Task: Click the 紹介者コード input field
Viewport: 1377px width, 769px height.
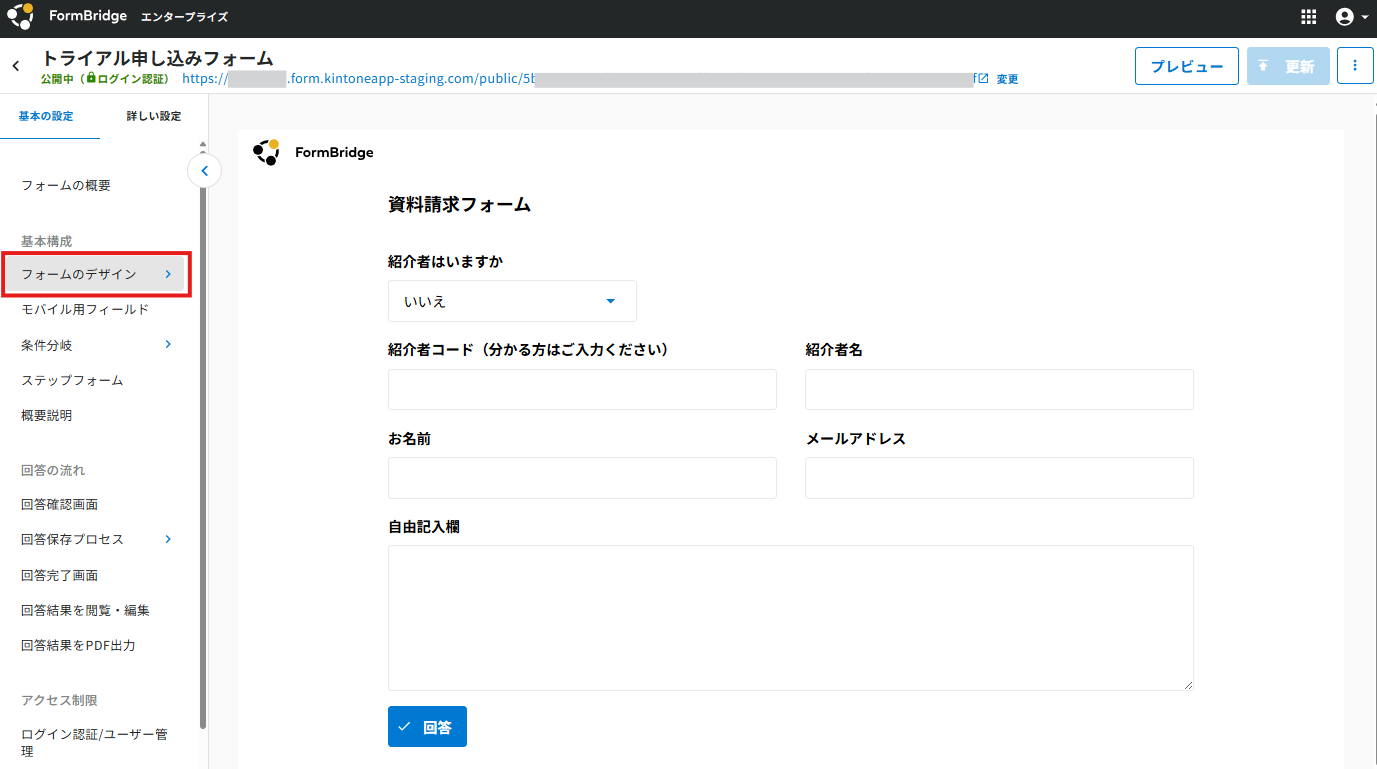Action: [x=582, y=389]
